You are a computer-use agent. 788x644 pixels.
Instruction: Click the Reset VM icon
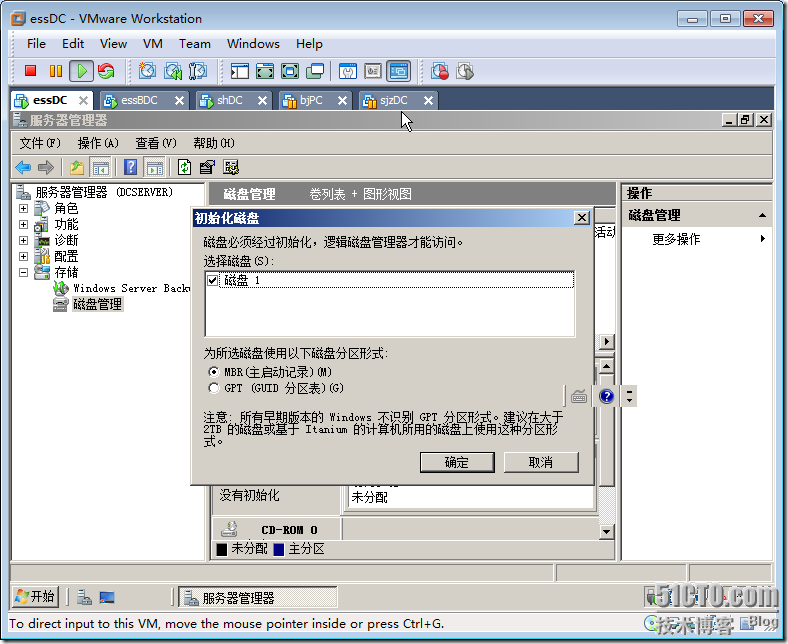coord(106,71)
